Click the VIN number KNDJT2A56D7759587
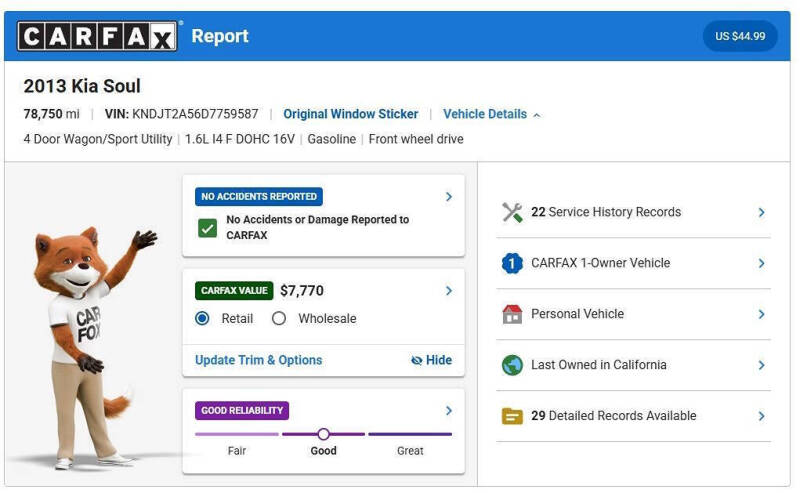This screenshot has width=800, height=493. pos(195,114)
